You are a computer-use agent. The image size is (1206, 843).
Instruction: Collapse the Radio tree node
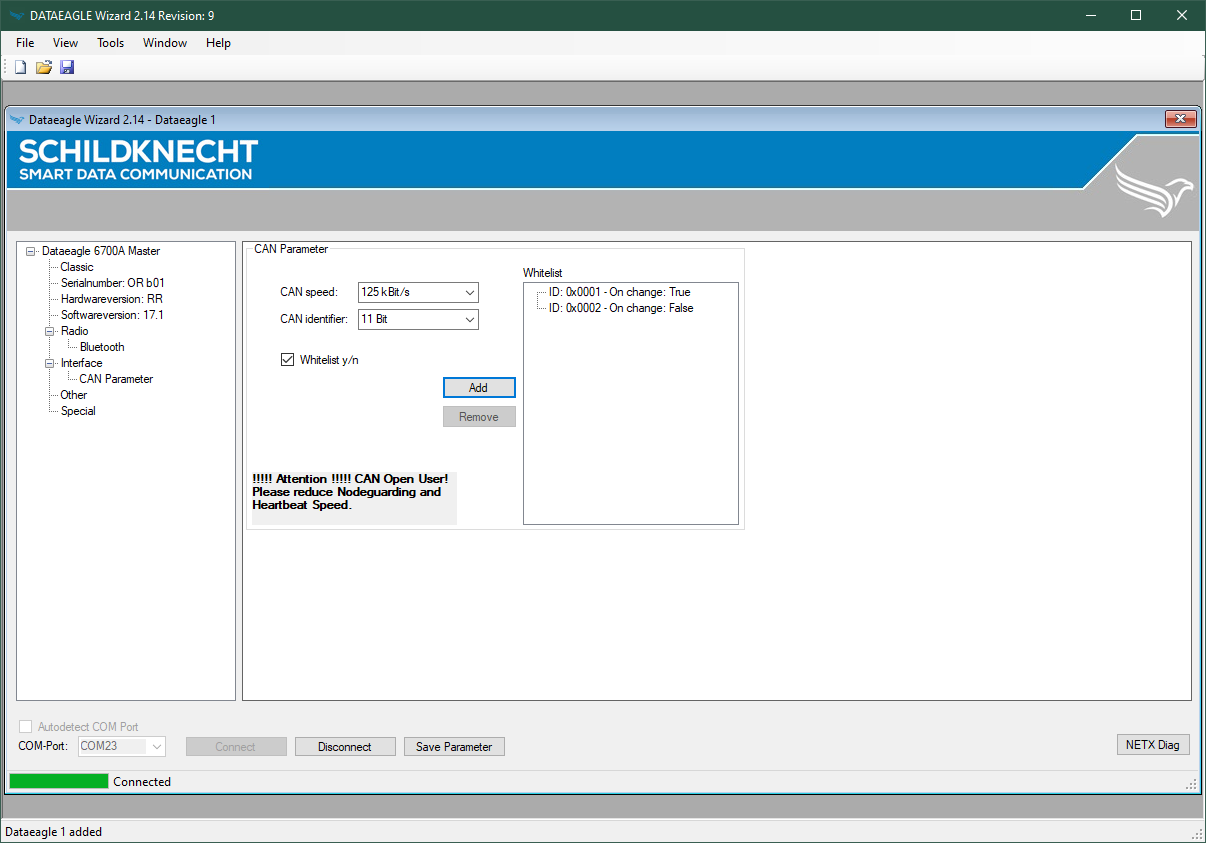click(50, 331)
